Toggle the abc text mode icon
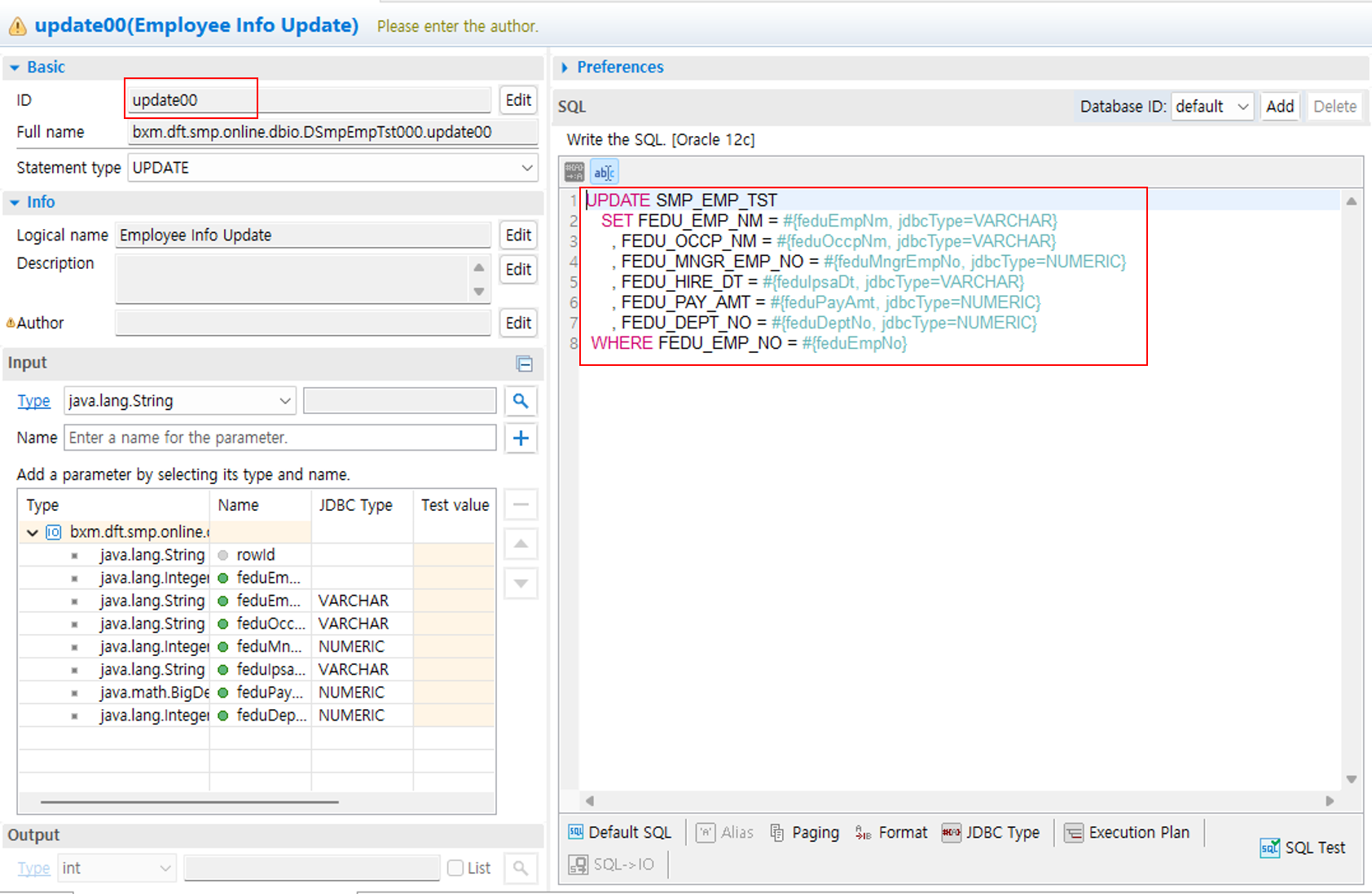 click(x=604, y=173)
